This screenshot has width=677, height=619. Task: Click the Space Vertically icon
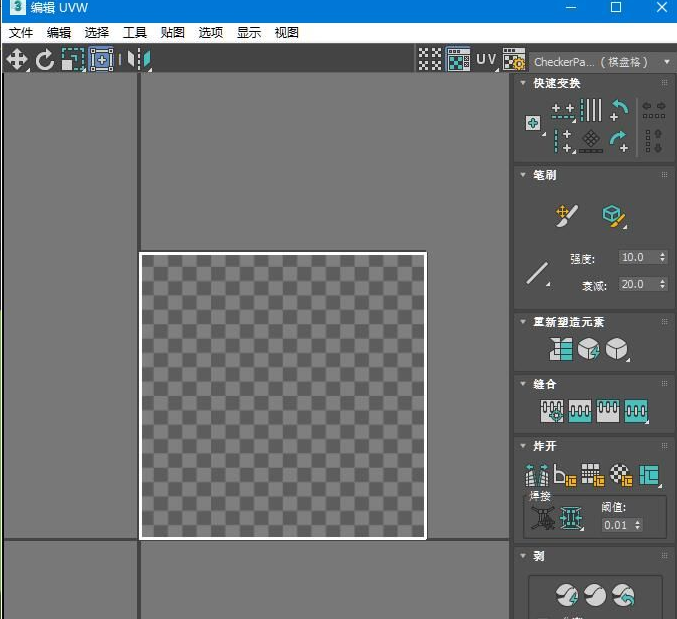pyautogui.click(x=654, y=141)
